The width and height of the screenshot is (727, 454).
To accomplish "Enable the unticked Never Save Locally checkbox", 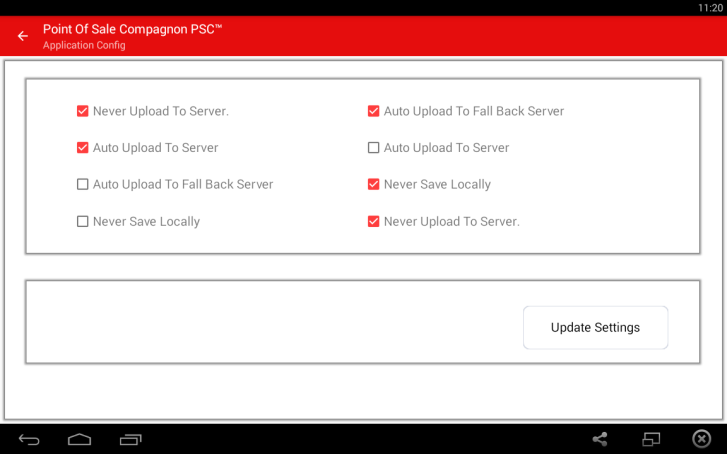I will (83, 221).
